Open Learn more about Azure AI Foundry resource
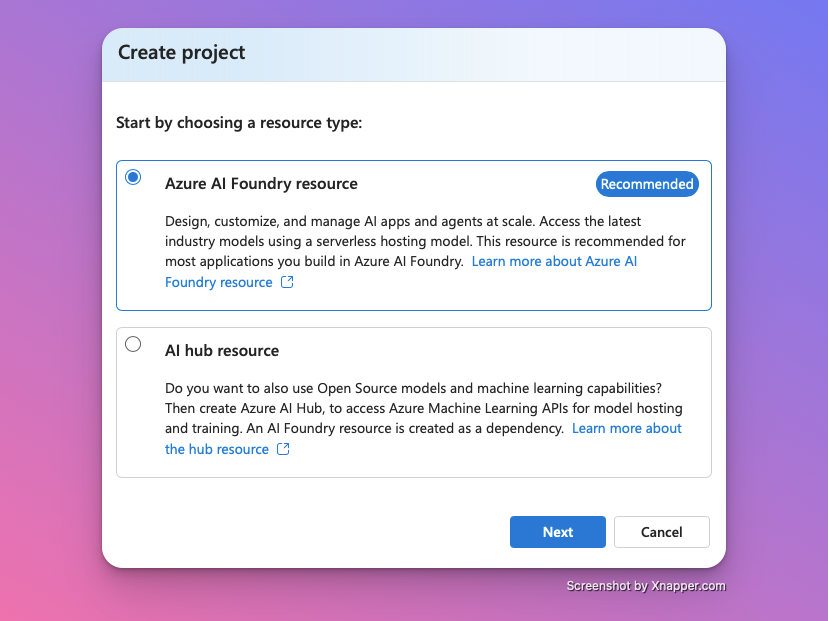This screenshot has width=828, height=621. click(554, 261)
